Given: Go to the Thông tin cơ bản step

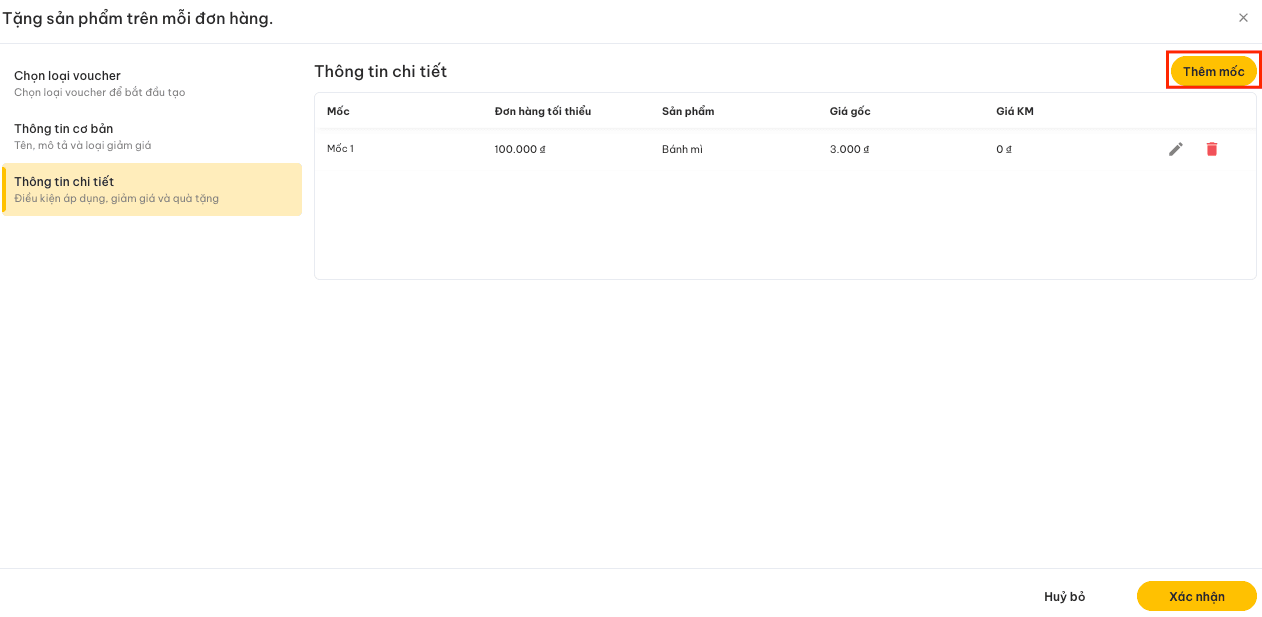Looking at the screenshot, I should click(152, 136).
